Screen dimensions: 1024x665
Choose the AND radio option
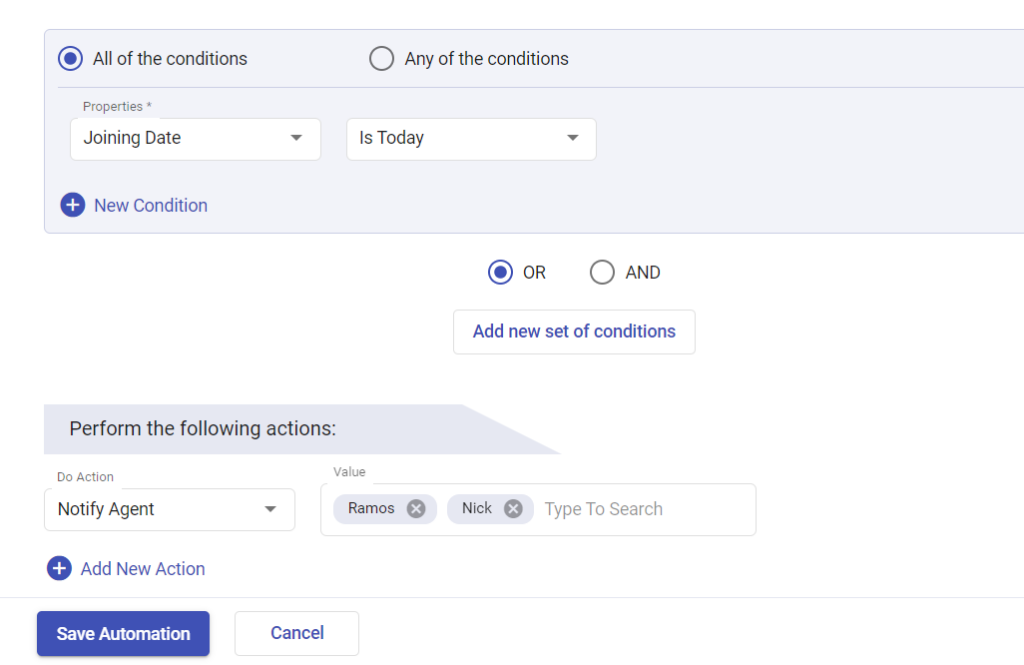click(x=602, y=272)
